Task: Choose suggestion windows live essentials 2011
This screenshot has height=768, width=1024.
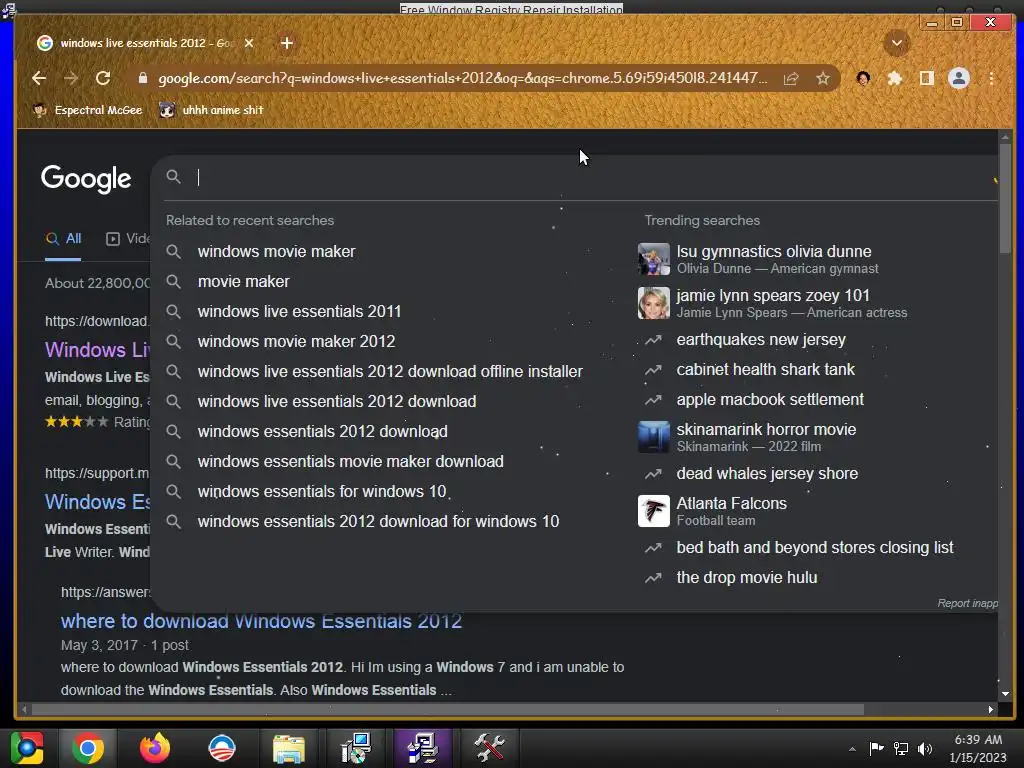Action: coord(299,312)
